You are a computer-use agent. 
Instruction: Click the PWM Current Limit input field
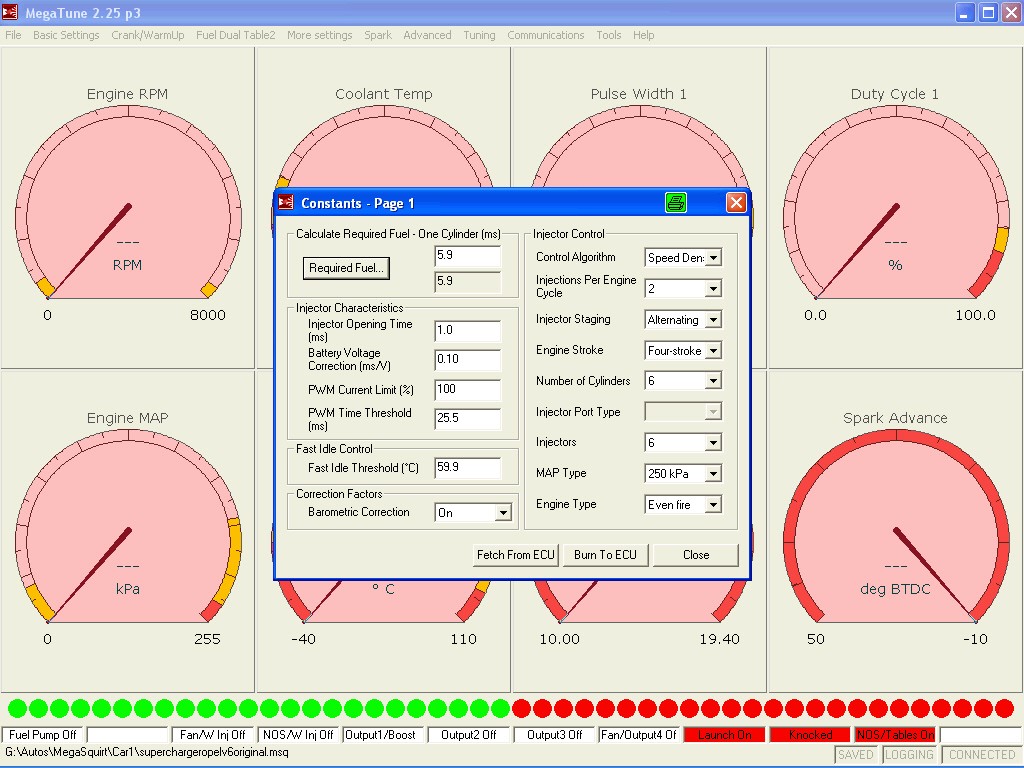tap(468, 389)
